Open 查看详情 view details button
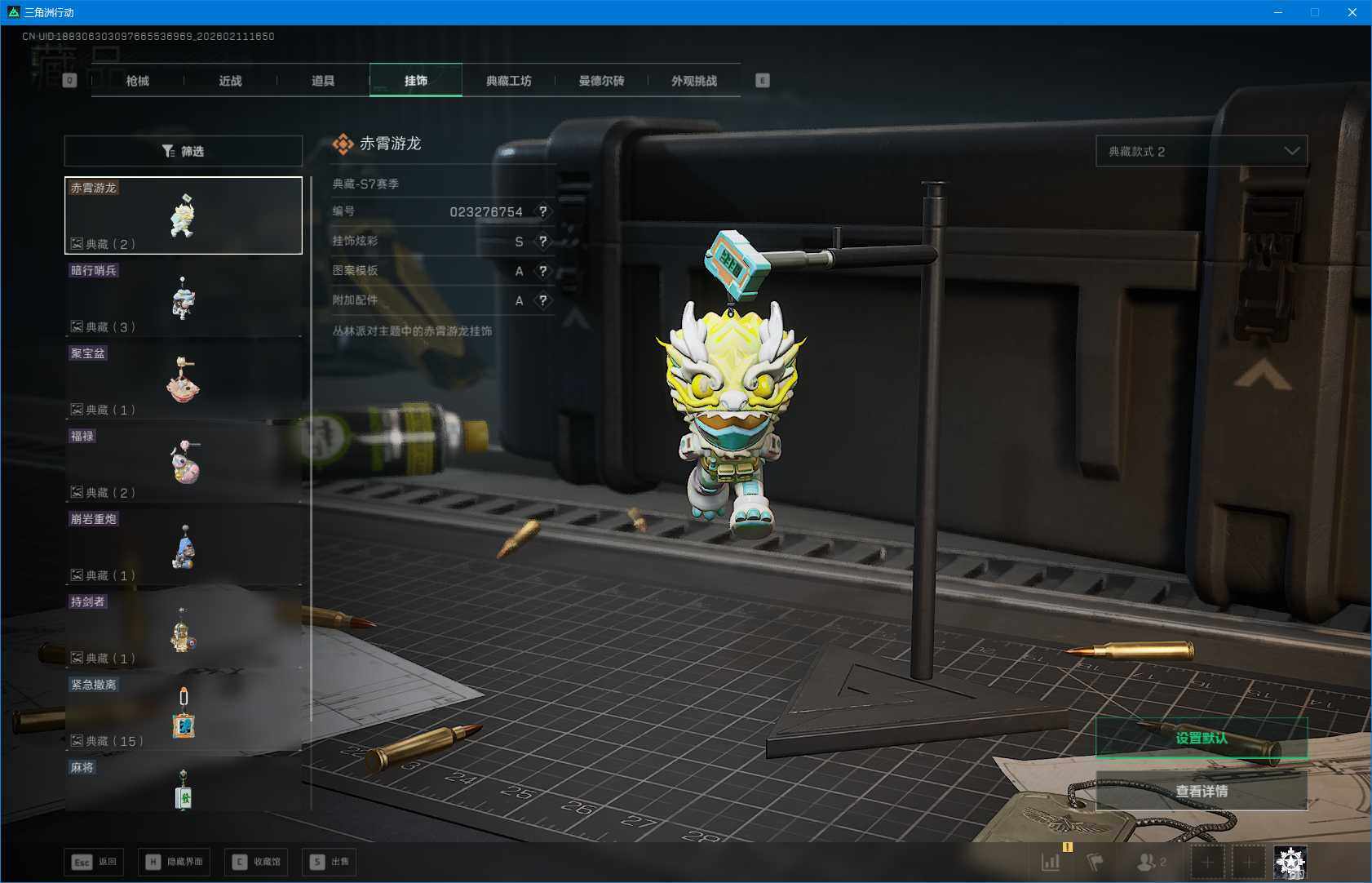Viewport: 1372px width, 883px height. coord(1202,792)
